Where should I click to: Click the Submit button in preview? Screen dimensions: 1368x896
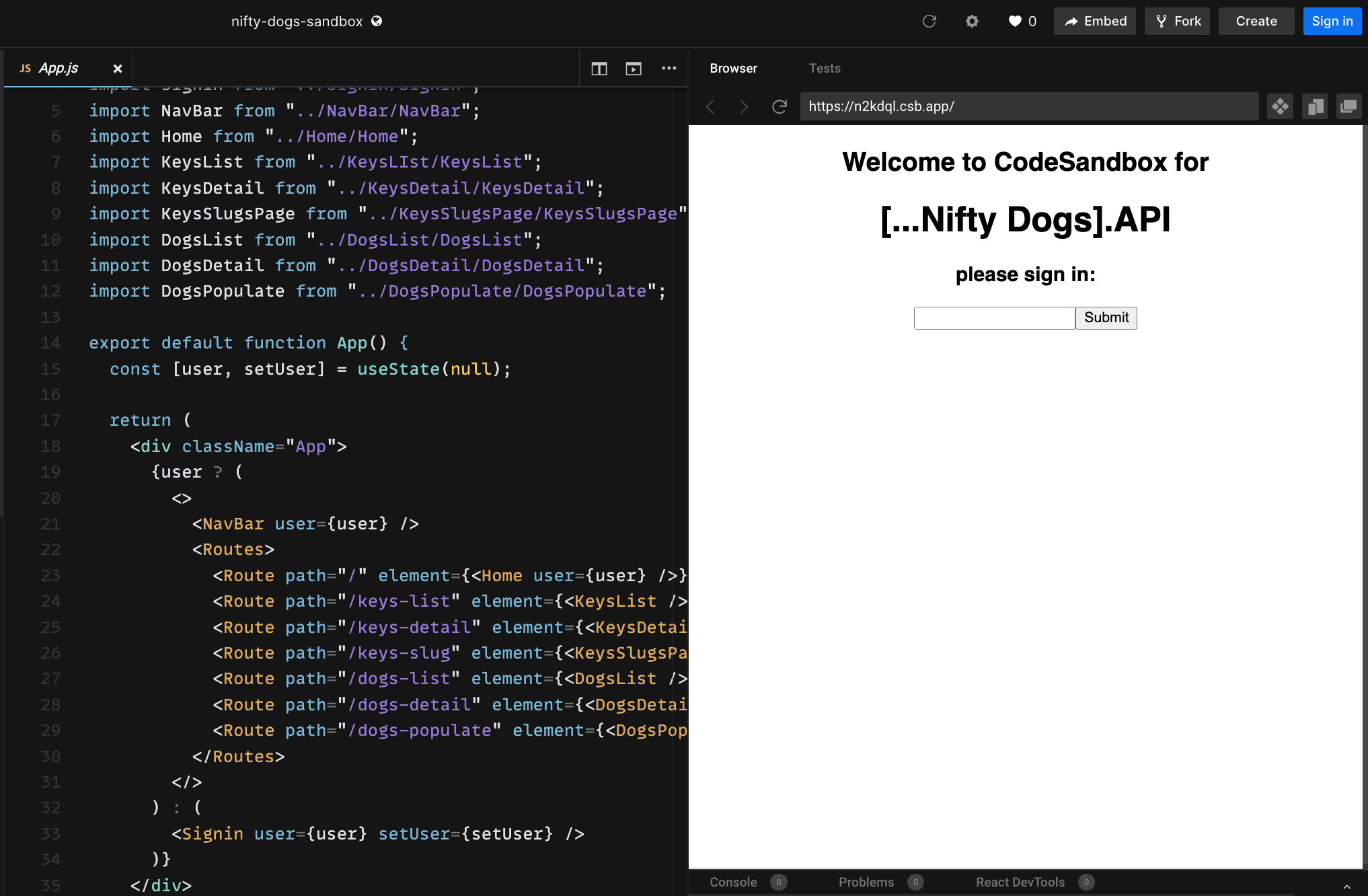click(1106, 318)
